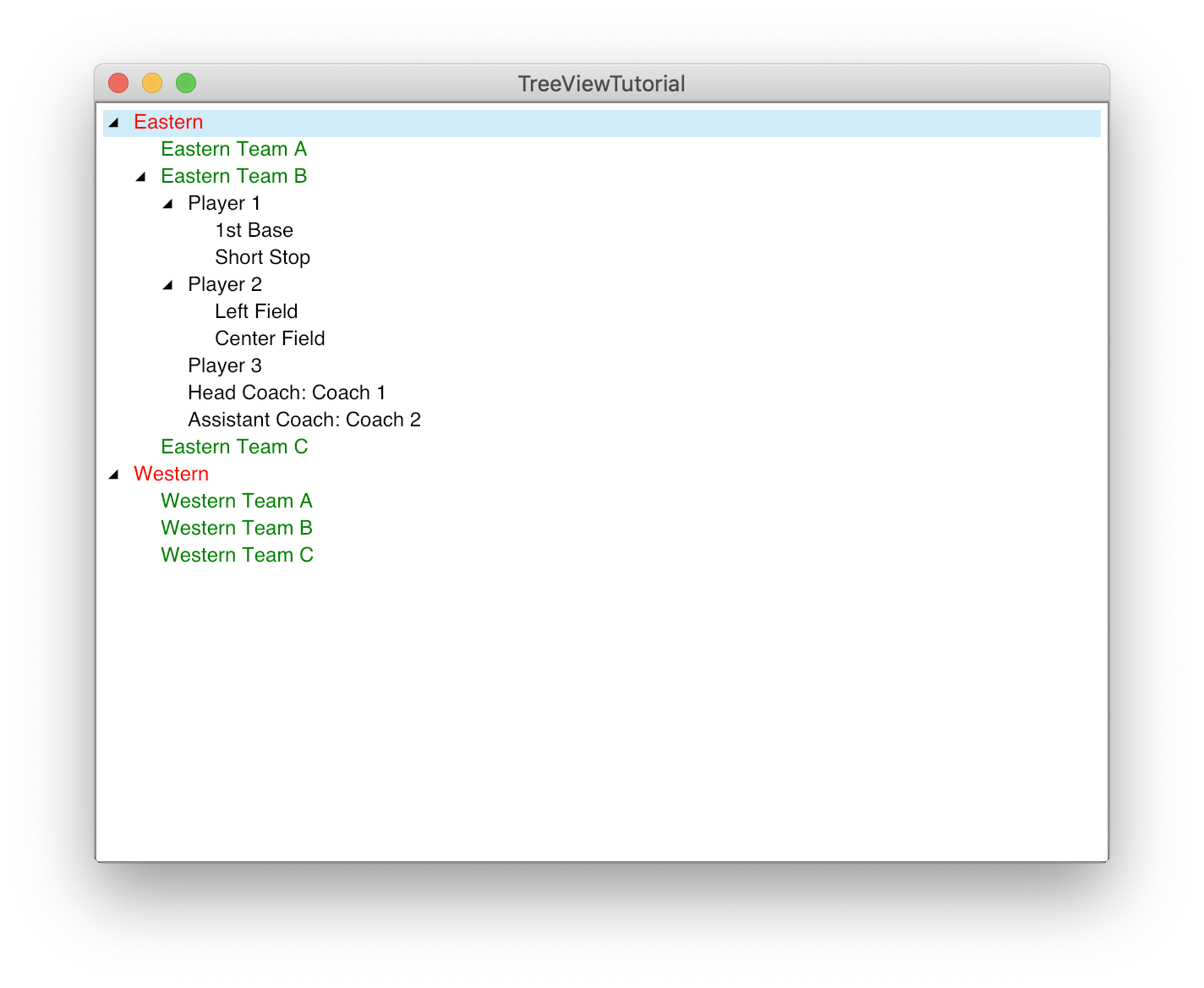Screen dimensions: 1204x988
Task: Select the Eastern Team A item
Action: coord(233,149)
